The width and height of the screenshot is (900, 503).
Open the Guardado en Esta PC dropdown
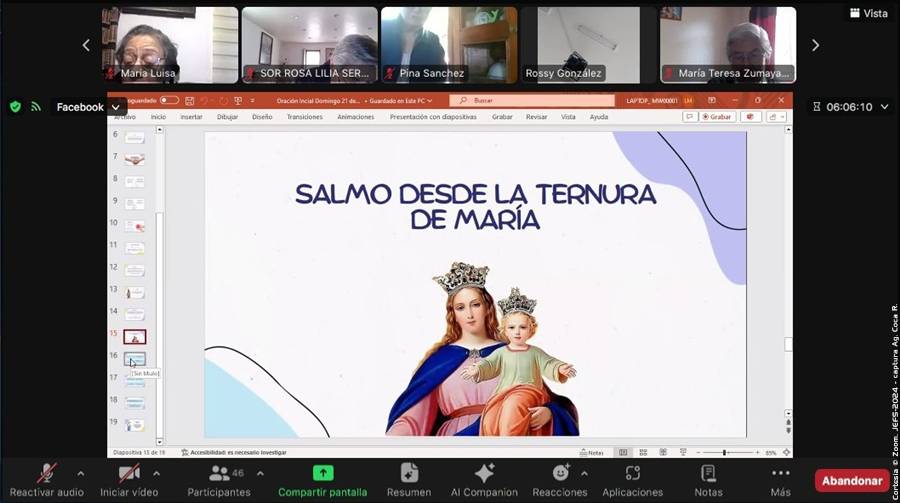point(401,100)
